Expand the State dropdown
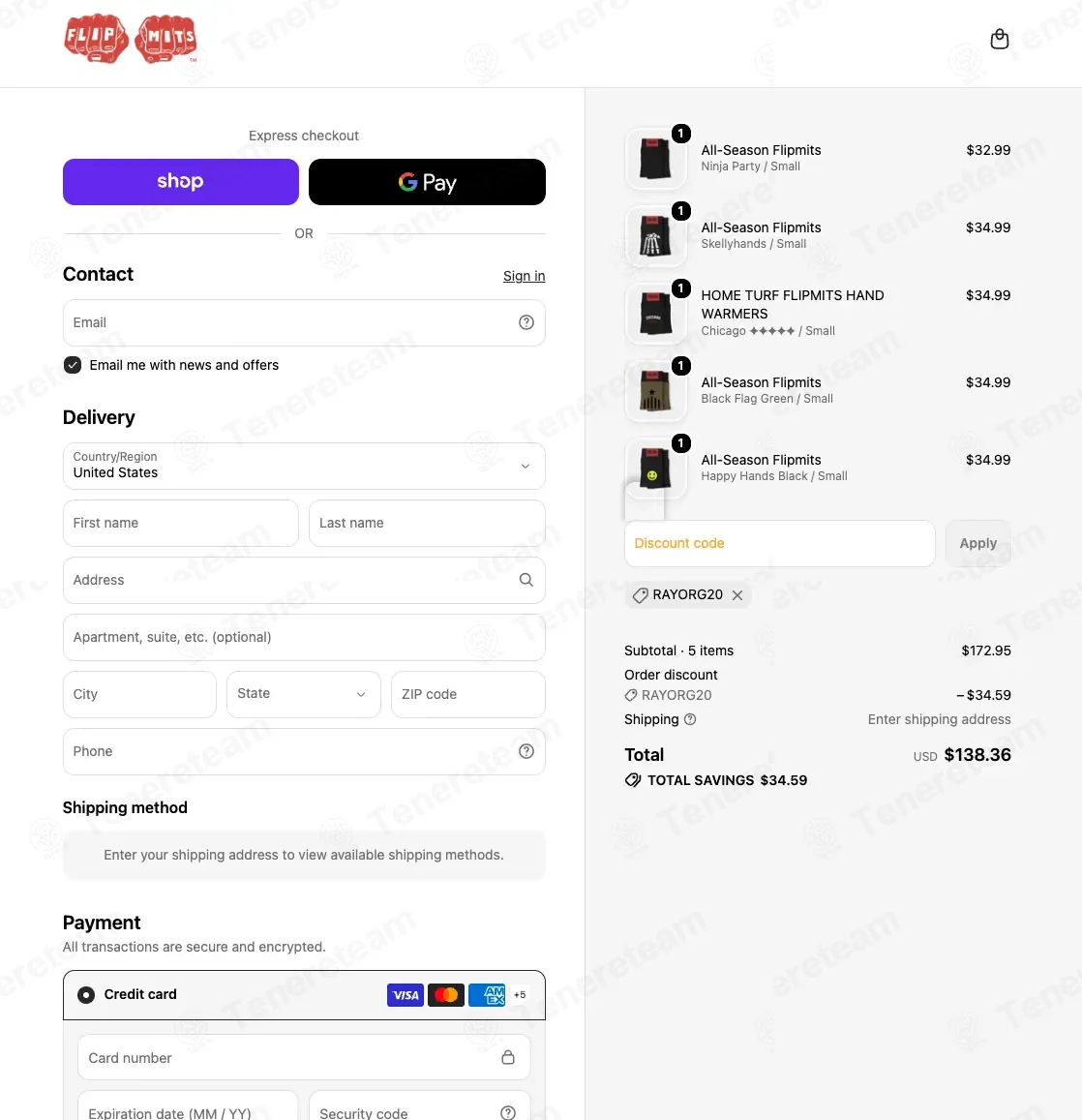The image size is (1082, 1120). (304, 693)
